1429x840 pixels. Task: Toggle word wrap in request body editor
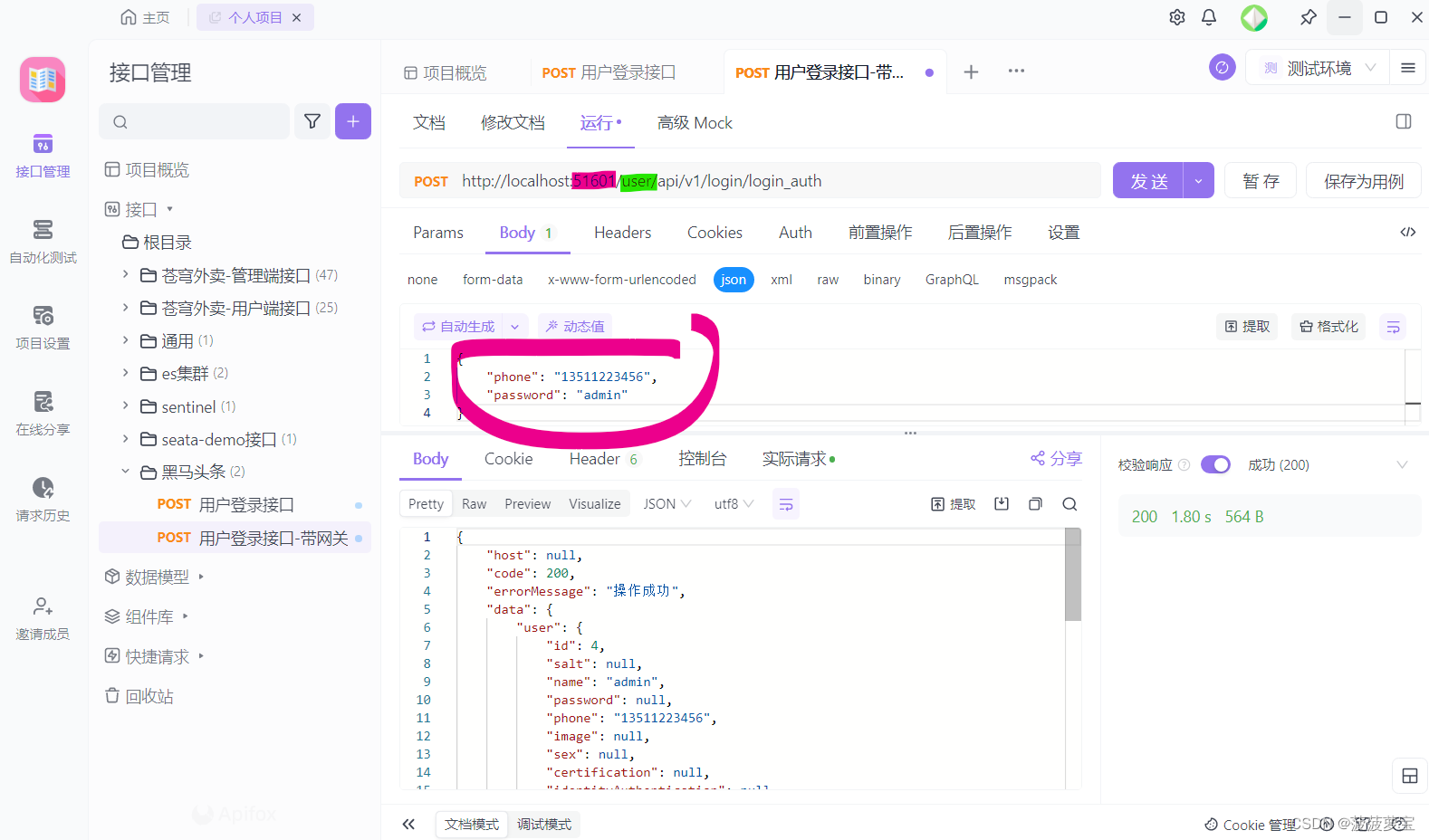pyautogui.click(x=1394, y=327)
